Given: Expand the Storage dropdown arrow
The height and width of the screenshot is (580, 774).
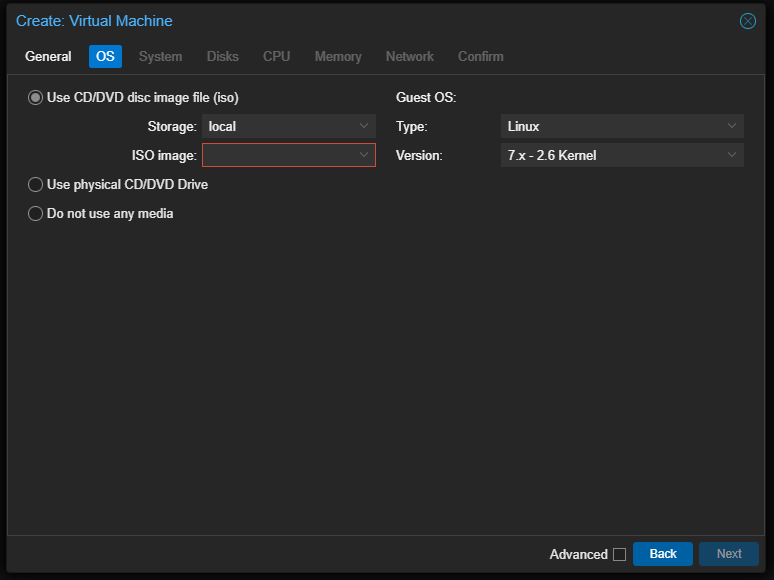Looking at the screenshot, I should click(364, 126).
